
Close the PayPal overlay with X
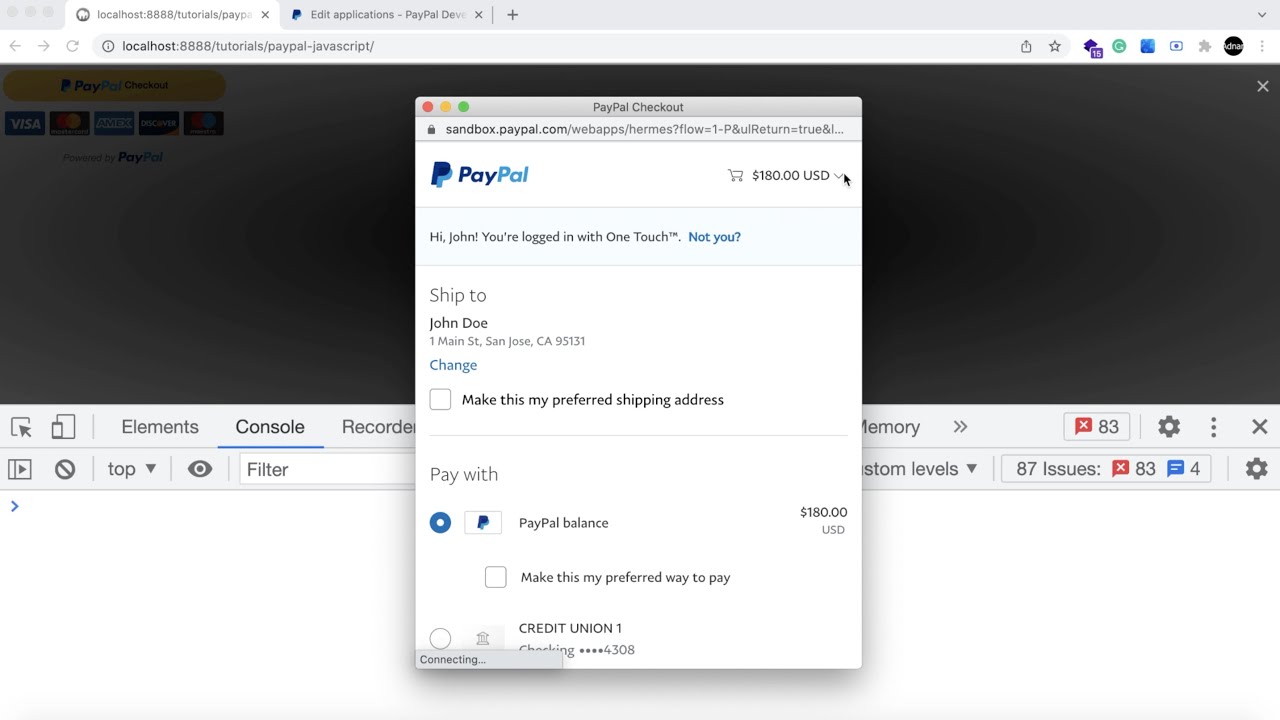[x=1263, y=87]
